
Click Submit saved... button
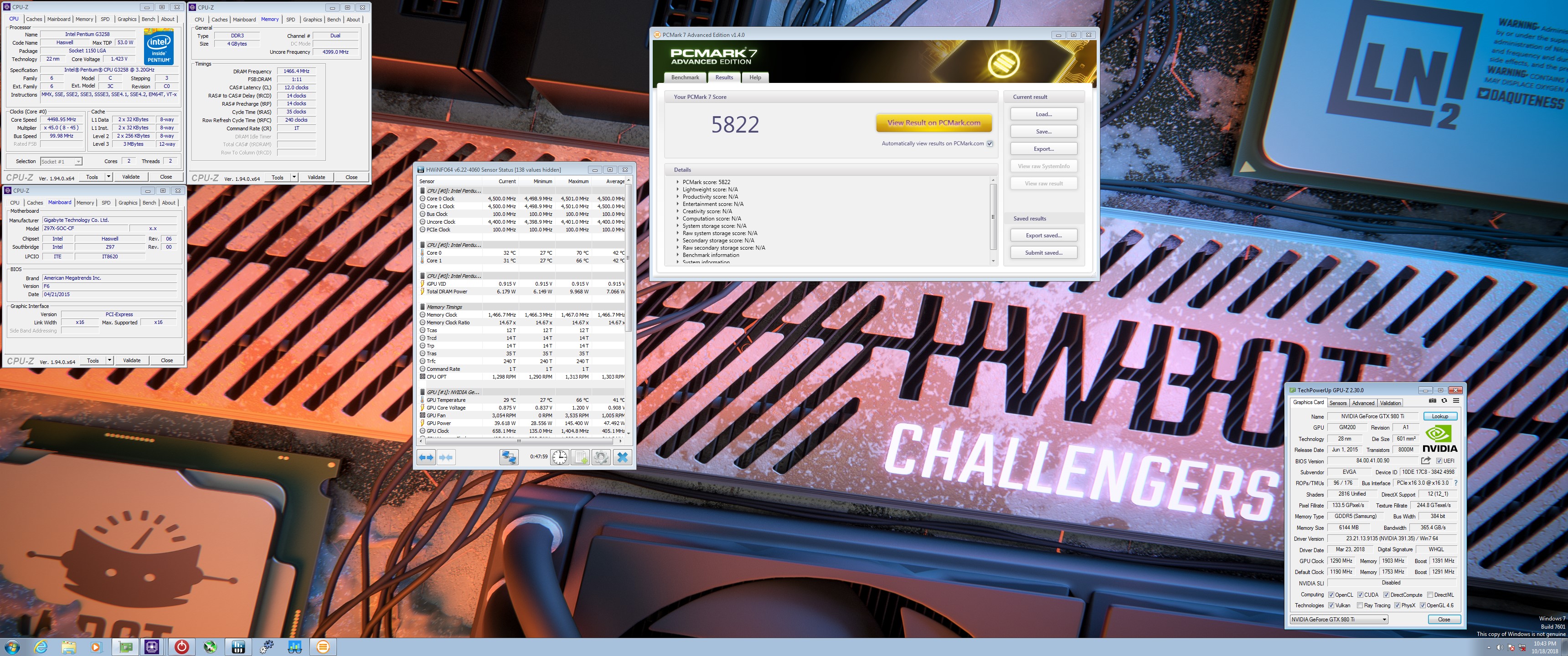pyautogui.click(x=1043, y=252)
